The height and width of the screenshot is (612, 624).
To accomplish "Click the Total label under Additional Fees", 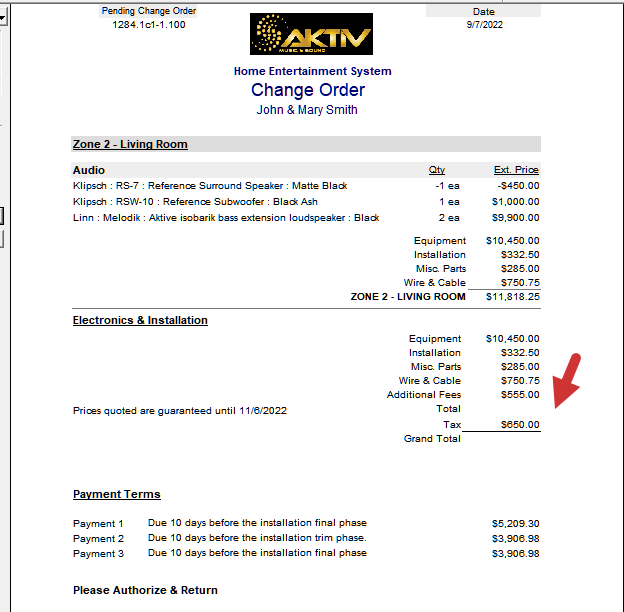I will pyautogui.click(x=448, y=409).
